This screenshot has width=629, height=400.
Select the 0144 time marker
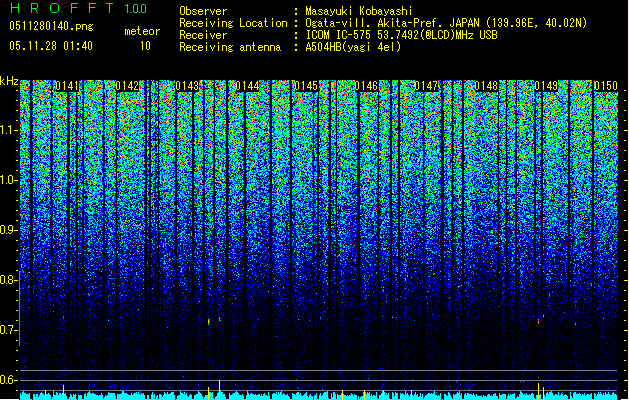(247, 86)
